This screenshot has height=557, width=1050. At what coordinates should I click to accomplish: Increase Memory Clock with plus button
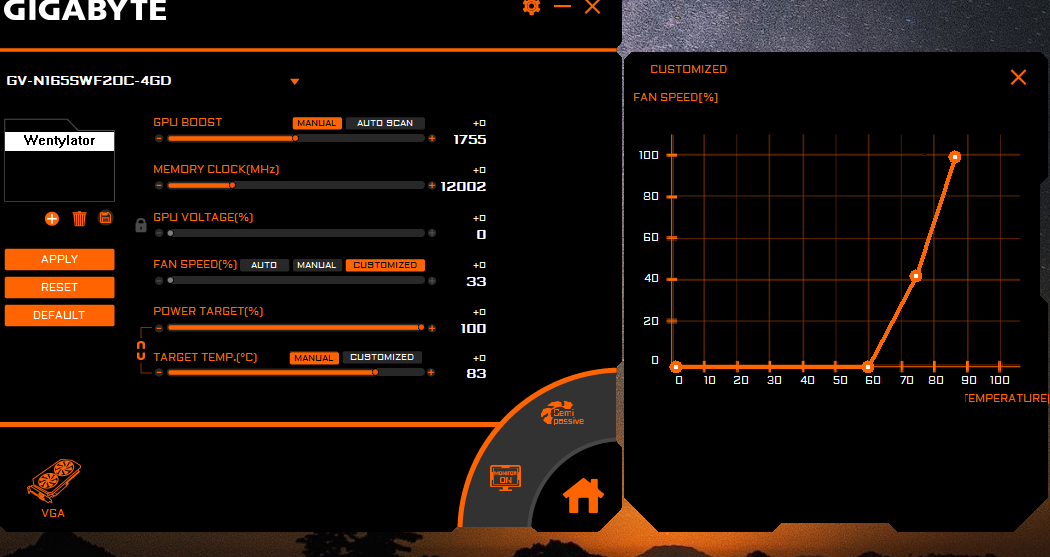432,185
